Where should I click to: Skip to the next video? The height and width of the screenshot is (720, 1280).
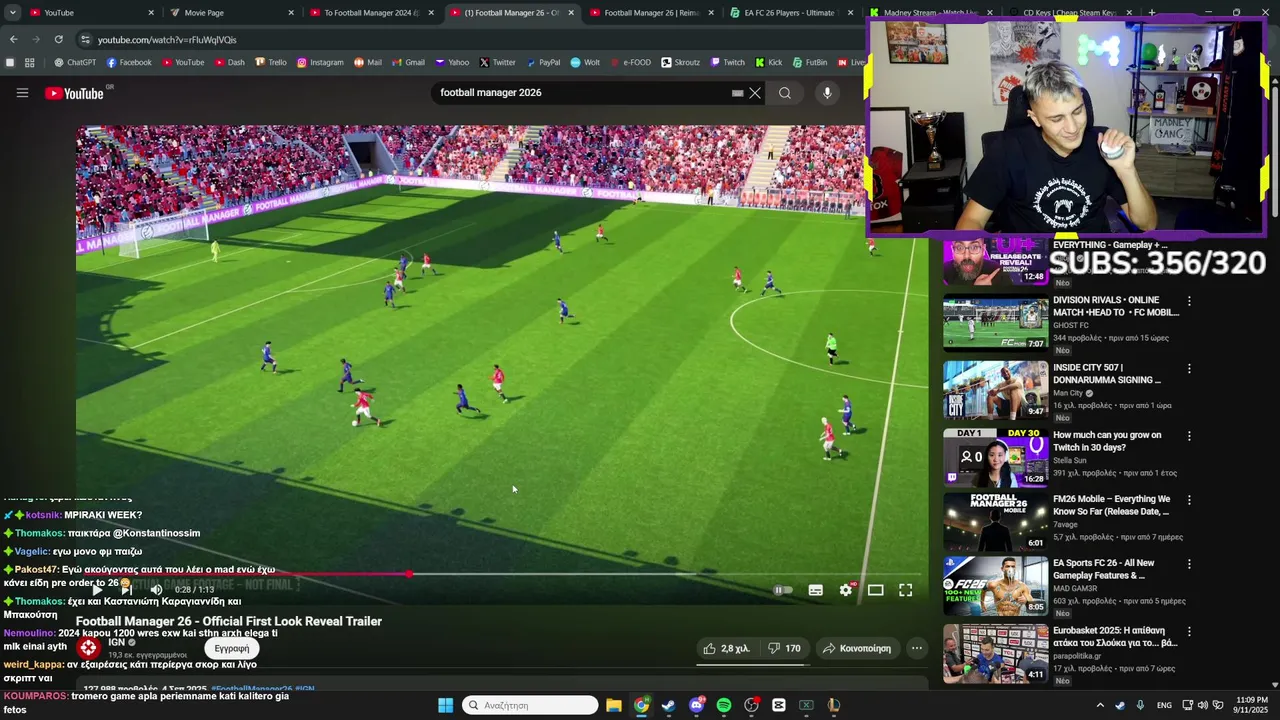pos(127,590)
